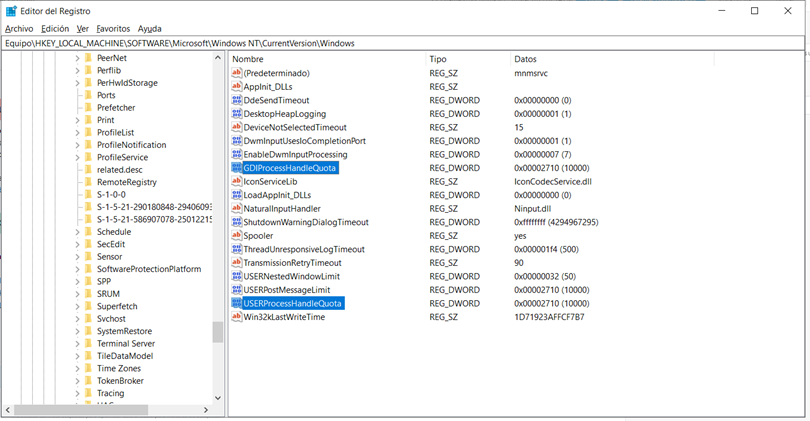This screenshot has height=421, width=810.
Task: Click the Spooler string value icon
Action: coord(237,236)
